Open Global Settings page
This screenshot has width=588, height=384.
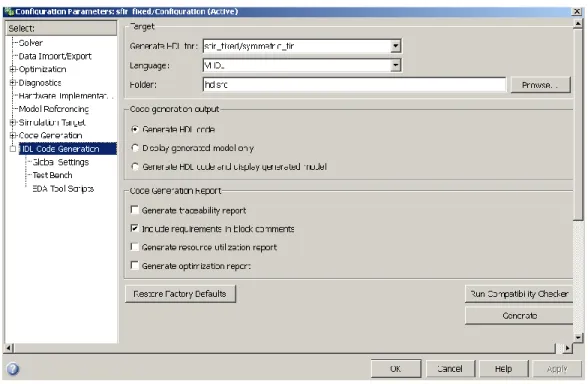61,162
